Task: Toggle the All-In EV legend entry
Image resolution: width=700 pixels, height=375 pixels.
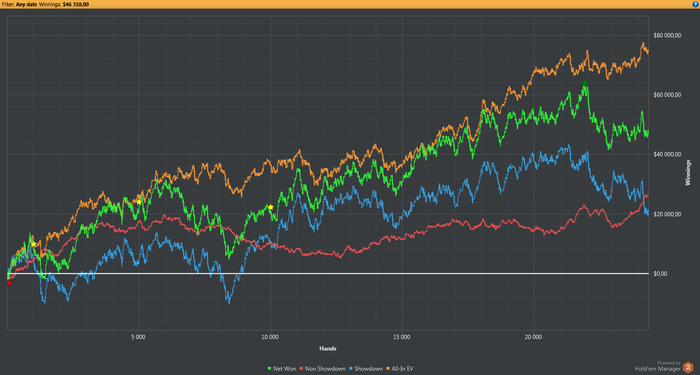Action: tap(400, 368)
